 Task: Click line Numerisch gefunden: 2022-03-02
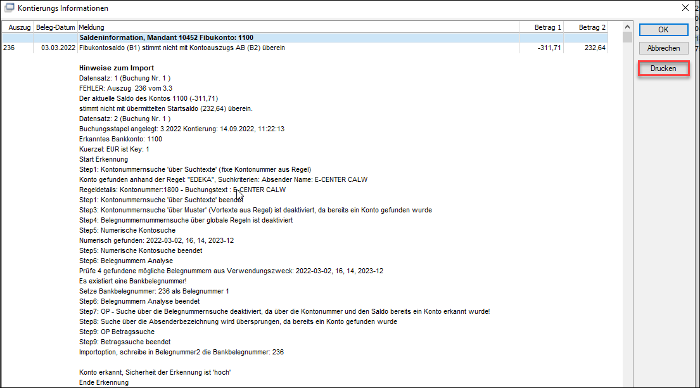click(x=157, y=240)
